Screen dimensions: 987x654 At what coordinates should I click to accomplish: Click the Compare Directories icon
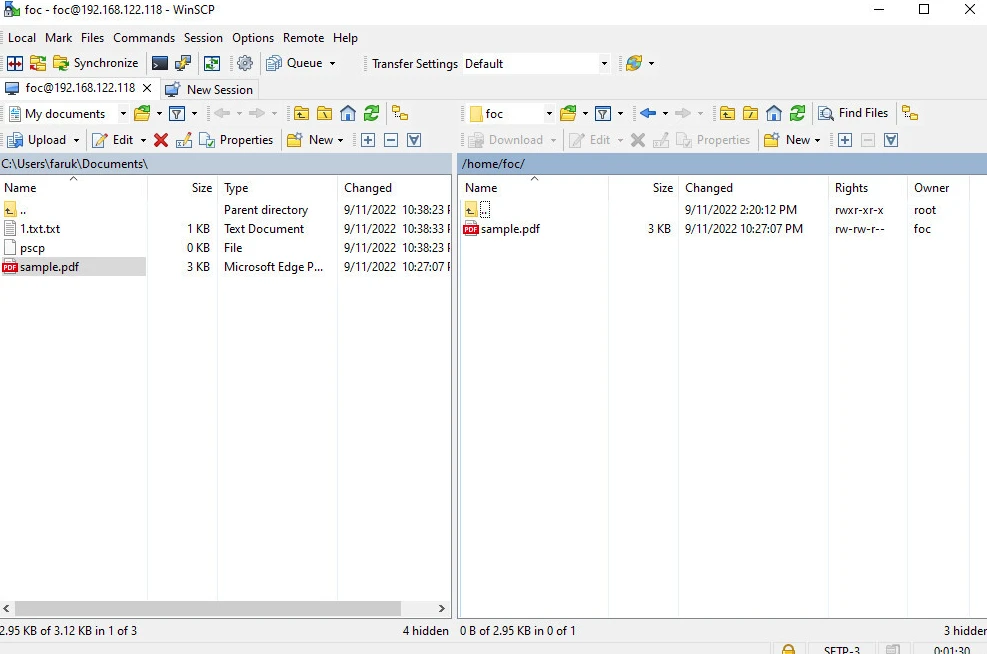(15, 63)
